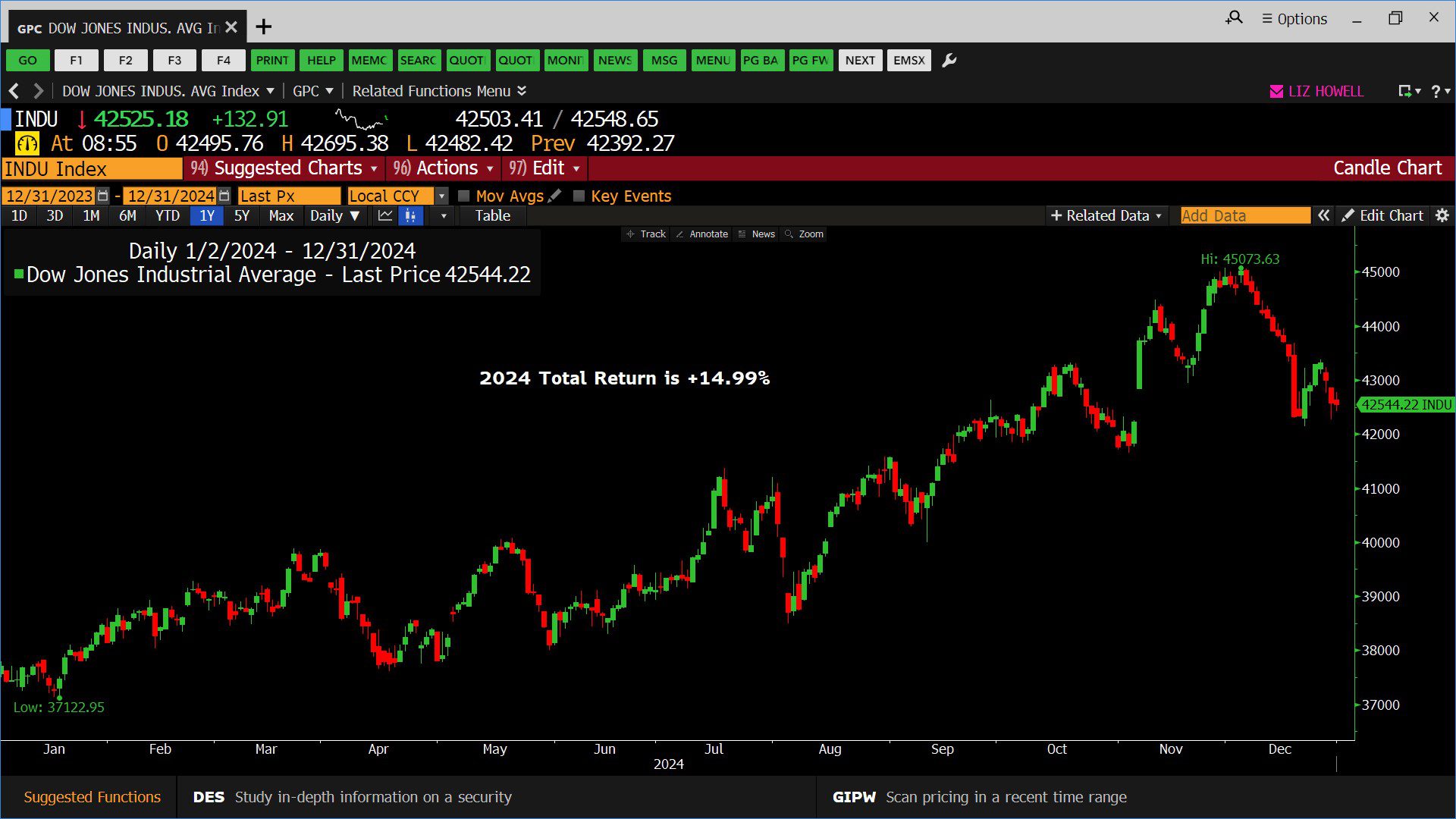Image resolution: width=1456 pixels, height=819 pixels.
Task: Select the YTD time range
Action: click(168, 216)
